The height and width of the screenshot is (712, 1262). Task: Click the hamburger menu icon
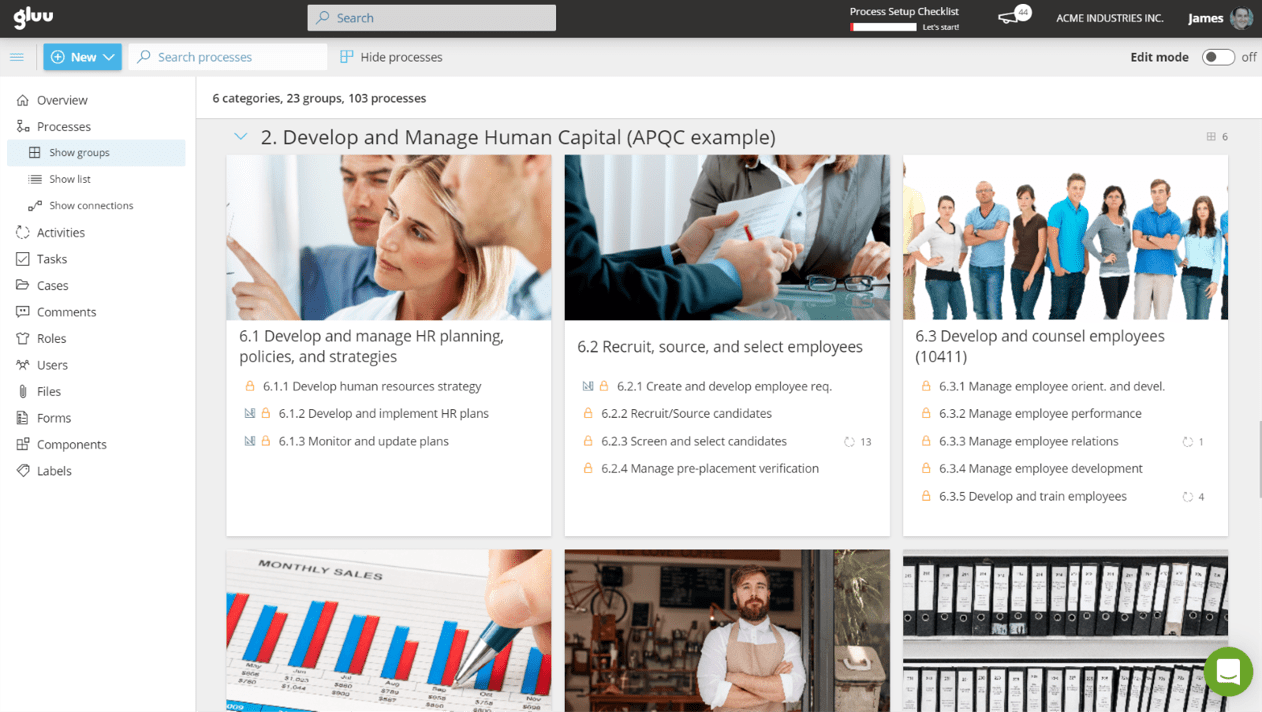tap(17, 57)
